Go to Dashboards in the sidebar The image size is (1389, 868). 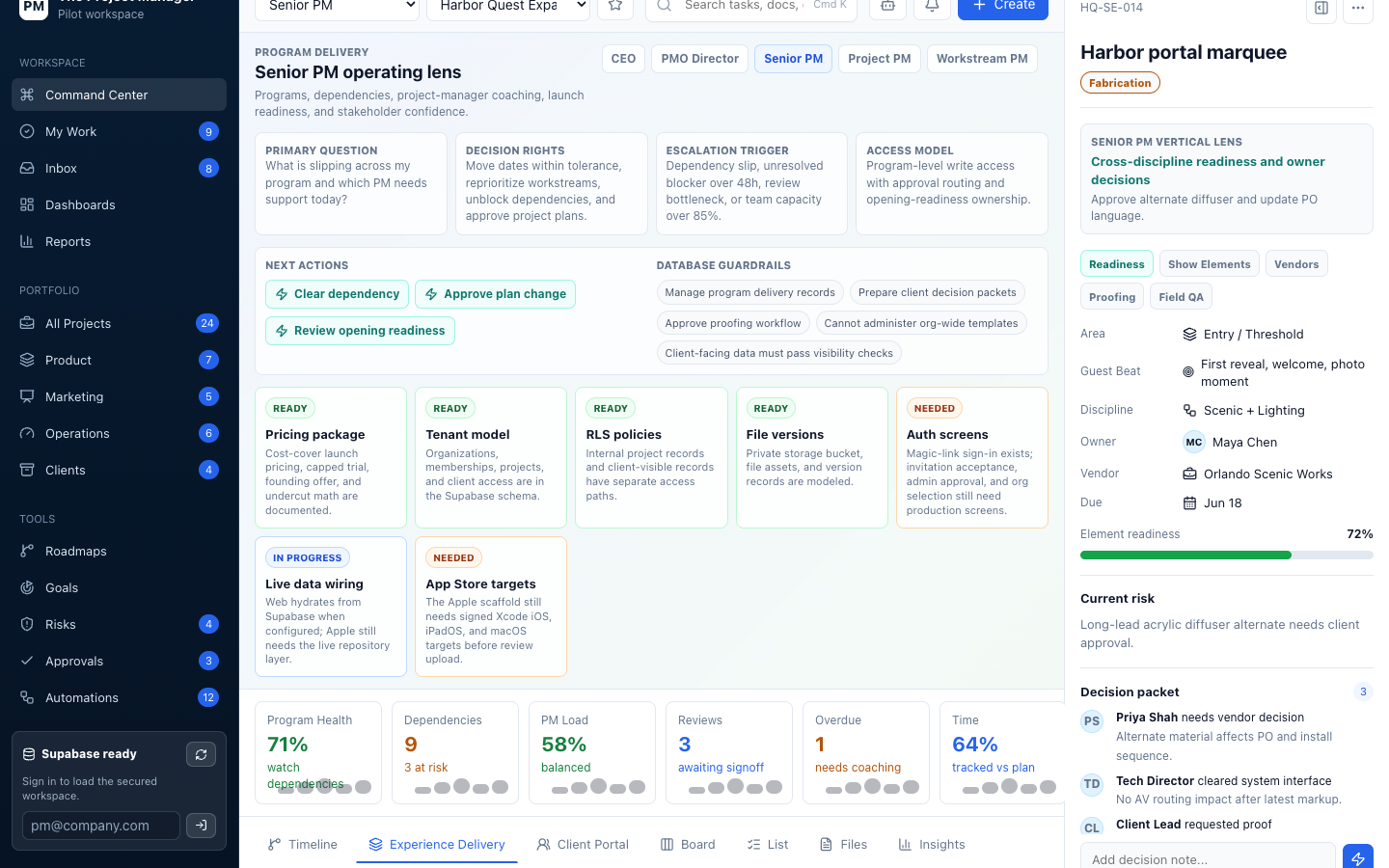pyautogui.click(x=119, y=204)
